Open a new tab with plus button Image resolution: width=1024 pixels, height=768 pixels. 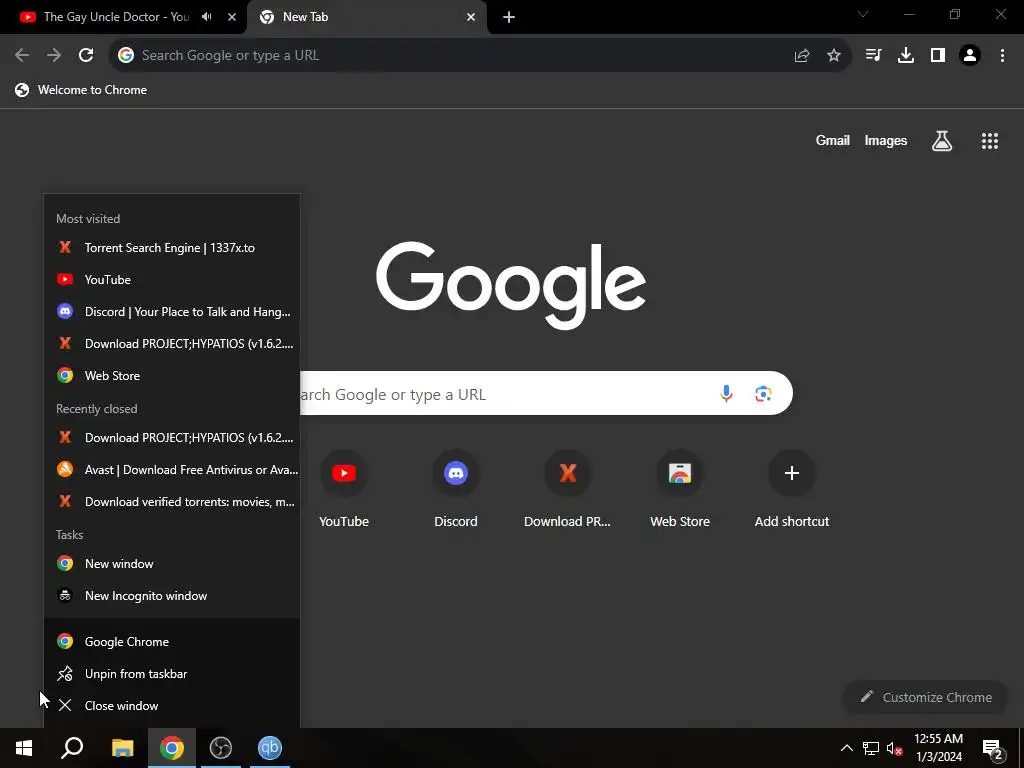click(x=509, y=17)
